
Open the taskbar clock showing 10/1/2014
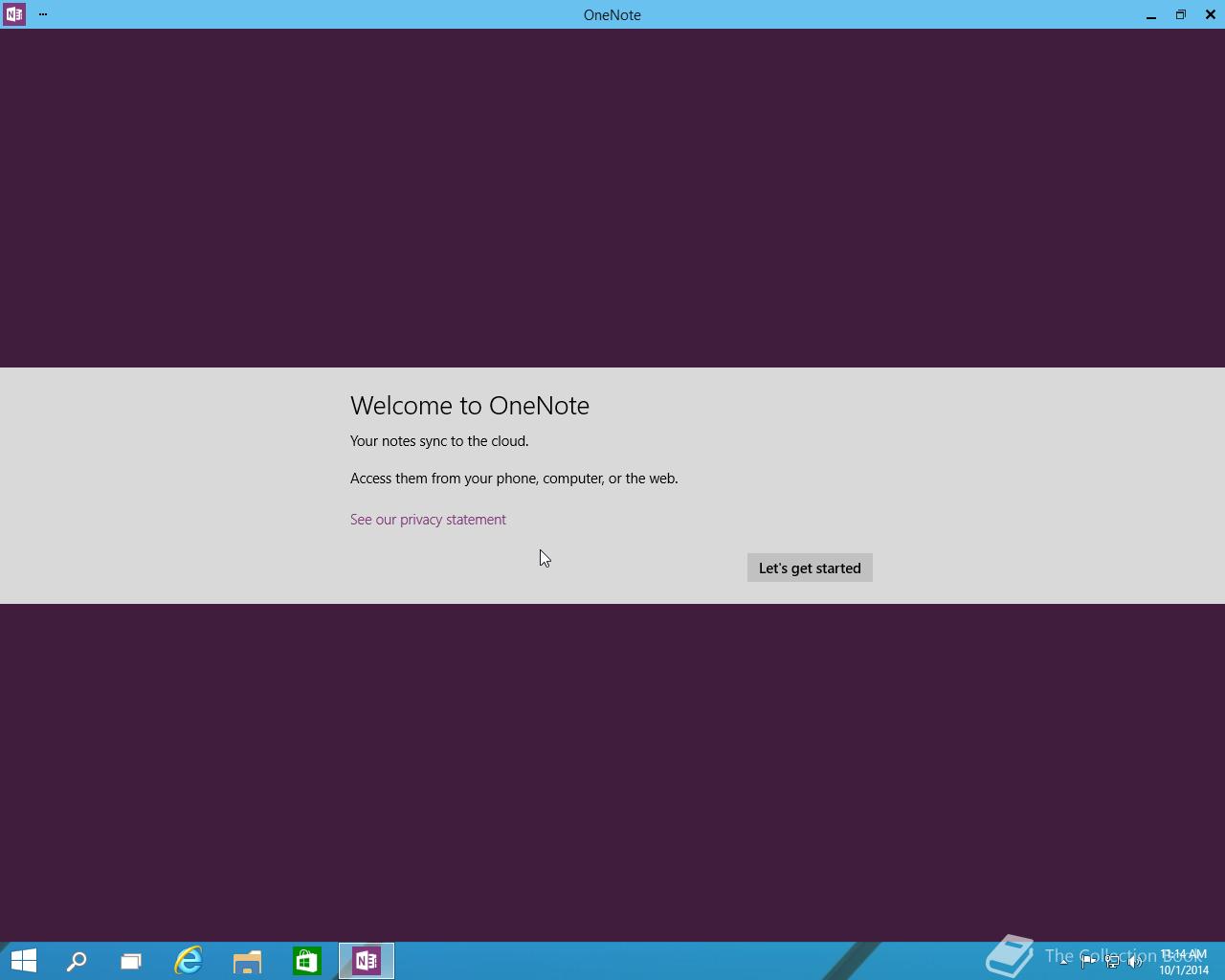coord(1184,962)
